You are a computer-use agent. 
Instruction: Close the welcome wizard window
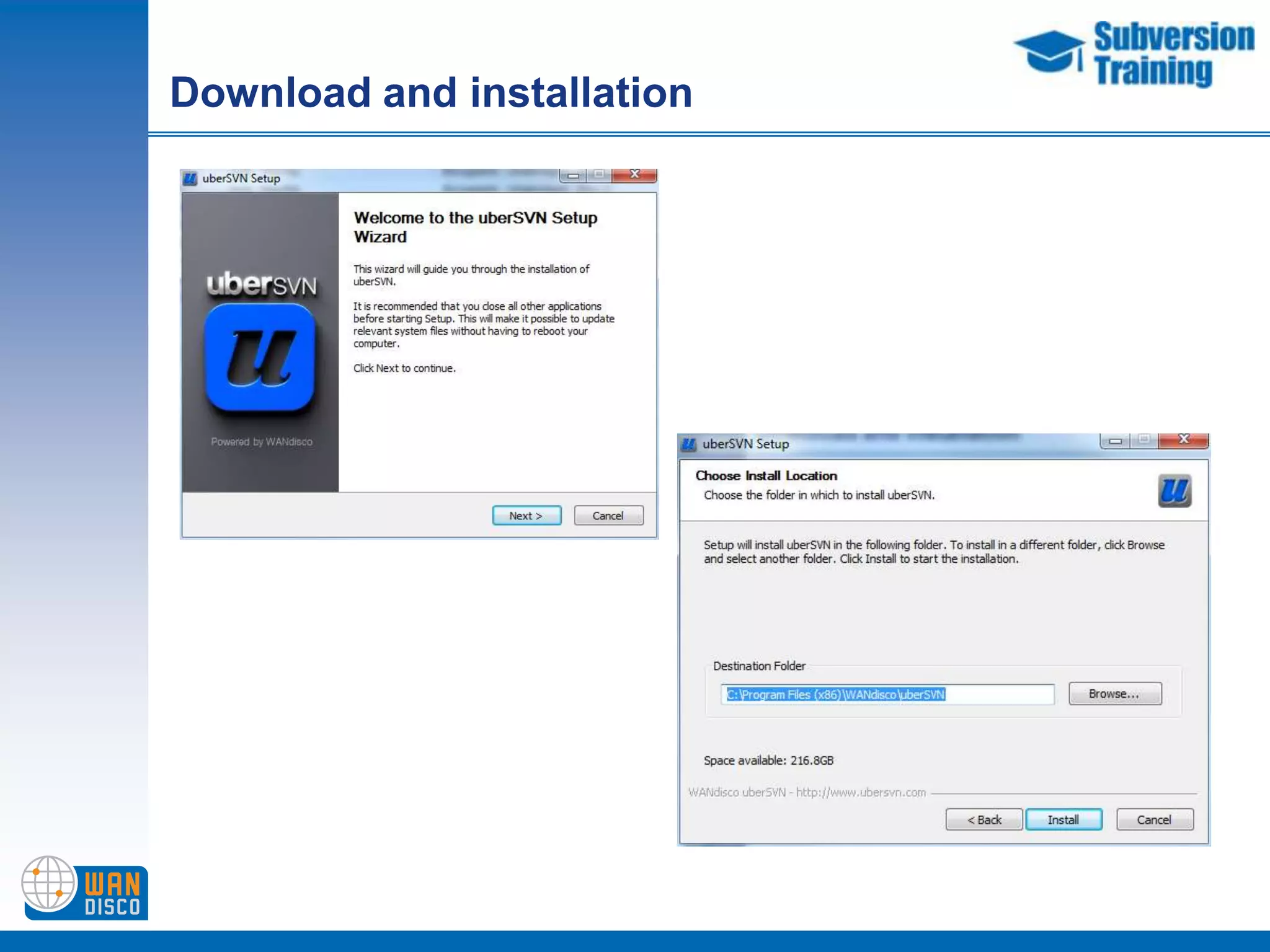tap(634, 175)
